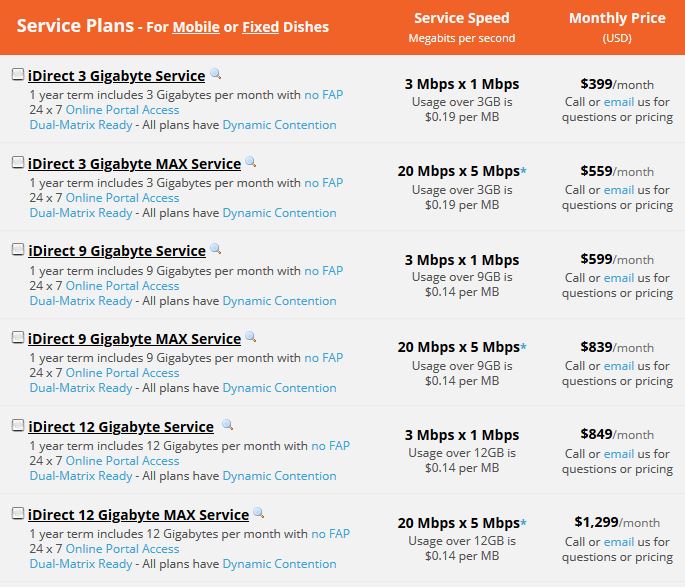685x587 pixels.
Task: Open the iDirect 3 Gigabyte MAX Service title
Action: (x=135, y=164)
